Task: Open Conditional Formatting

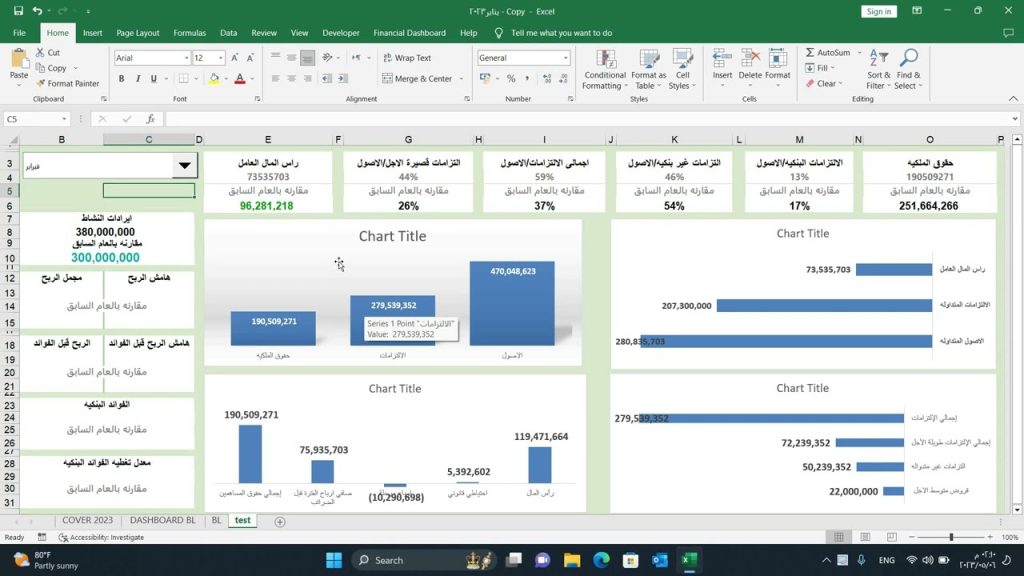Action: coord(605,69)
